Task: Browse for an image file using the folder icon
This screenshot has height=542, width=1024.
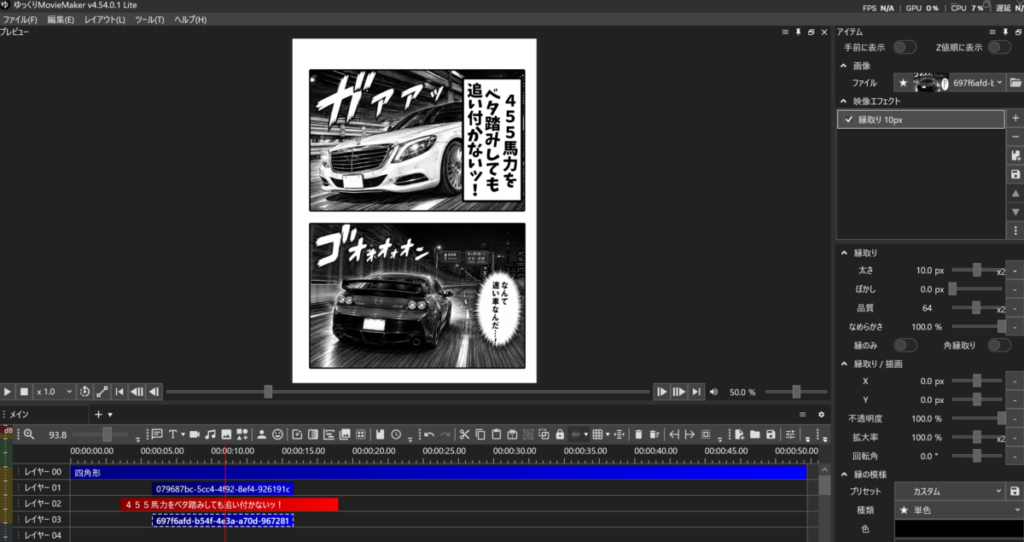Action: pos(1015,83)
